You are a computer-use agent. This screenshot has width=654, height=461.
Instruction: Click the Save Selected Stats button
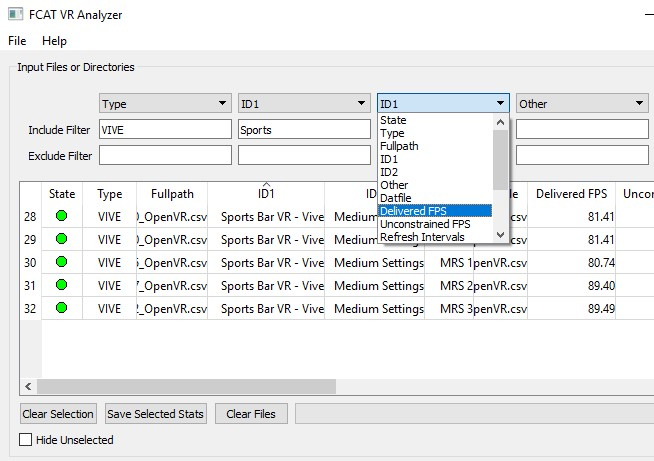point(156,414)
